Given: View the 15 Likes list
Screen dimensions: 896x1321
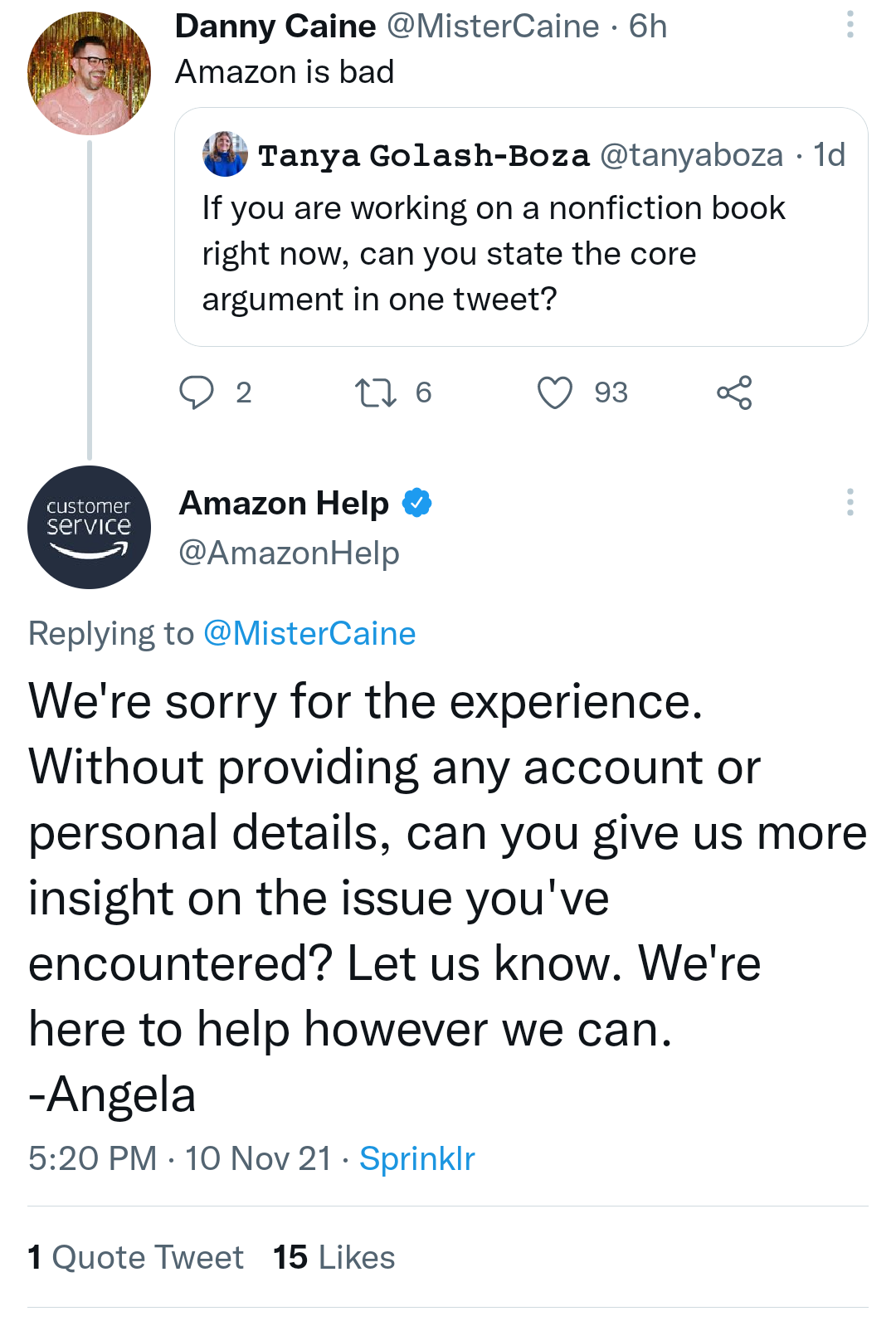Looking at the screenshot, I should 334,1257.
